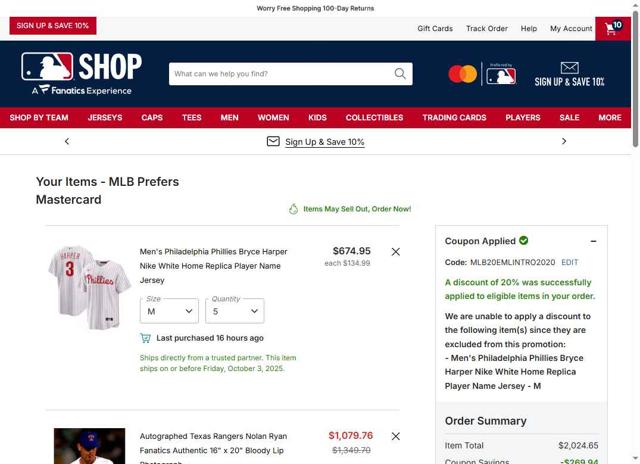The height and width of the screenshot is (464, 640).
Task: Open the Quantity dropdown showing 5
Action: (x=235, y=311)
